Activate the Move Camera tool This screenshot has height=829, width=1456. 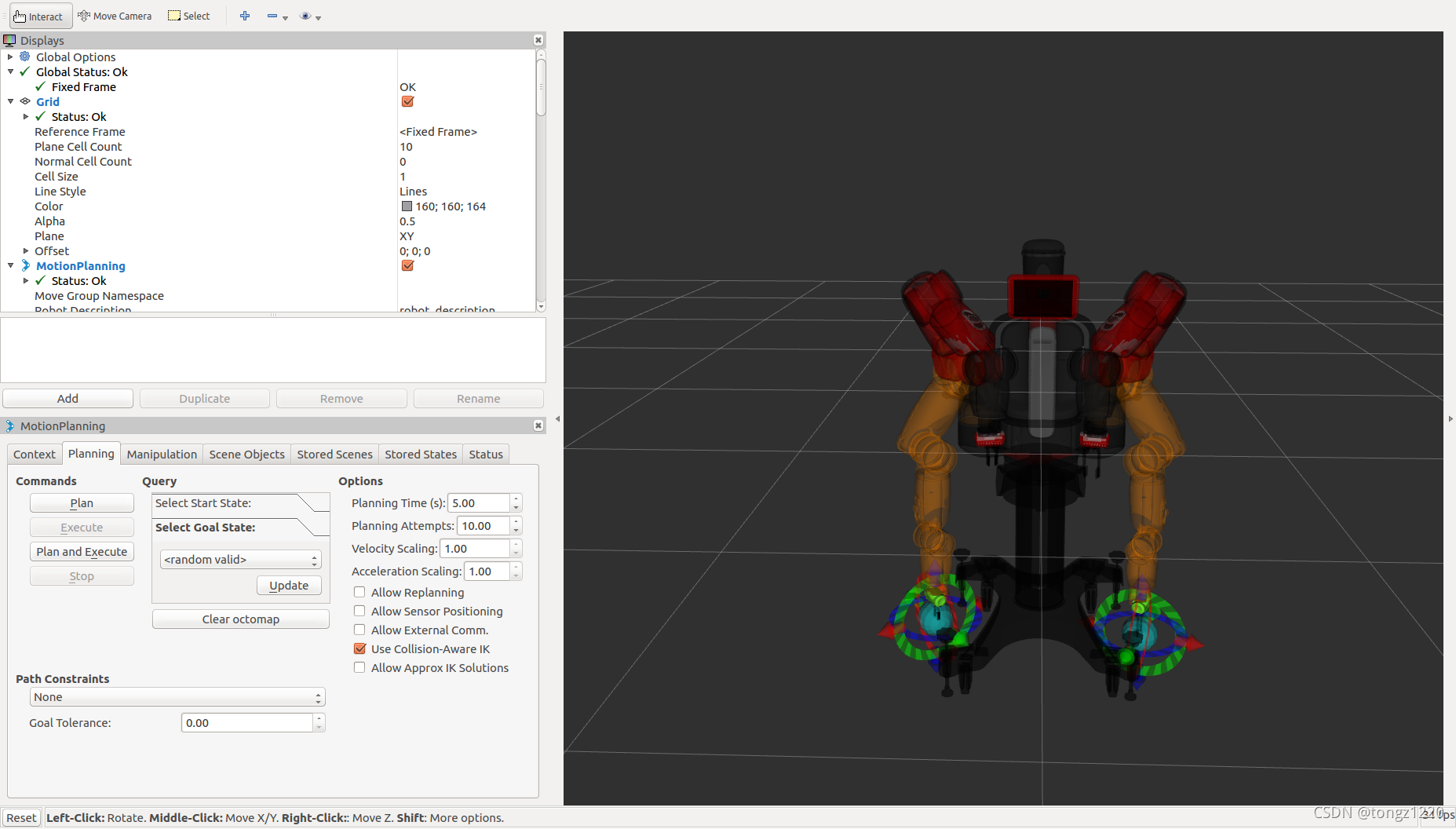tap(115, 16)
